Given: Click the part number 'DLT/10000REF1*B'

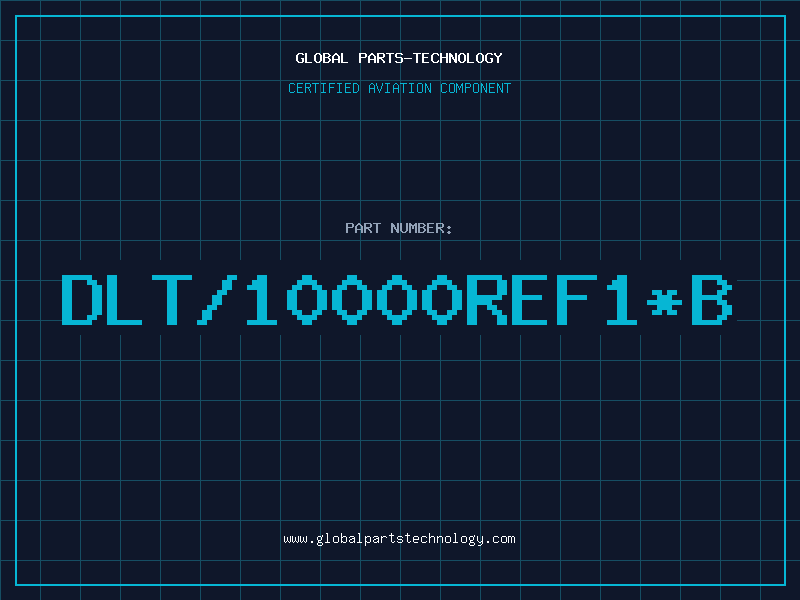Looking at the screenshot, I should pos(397,300).
